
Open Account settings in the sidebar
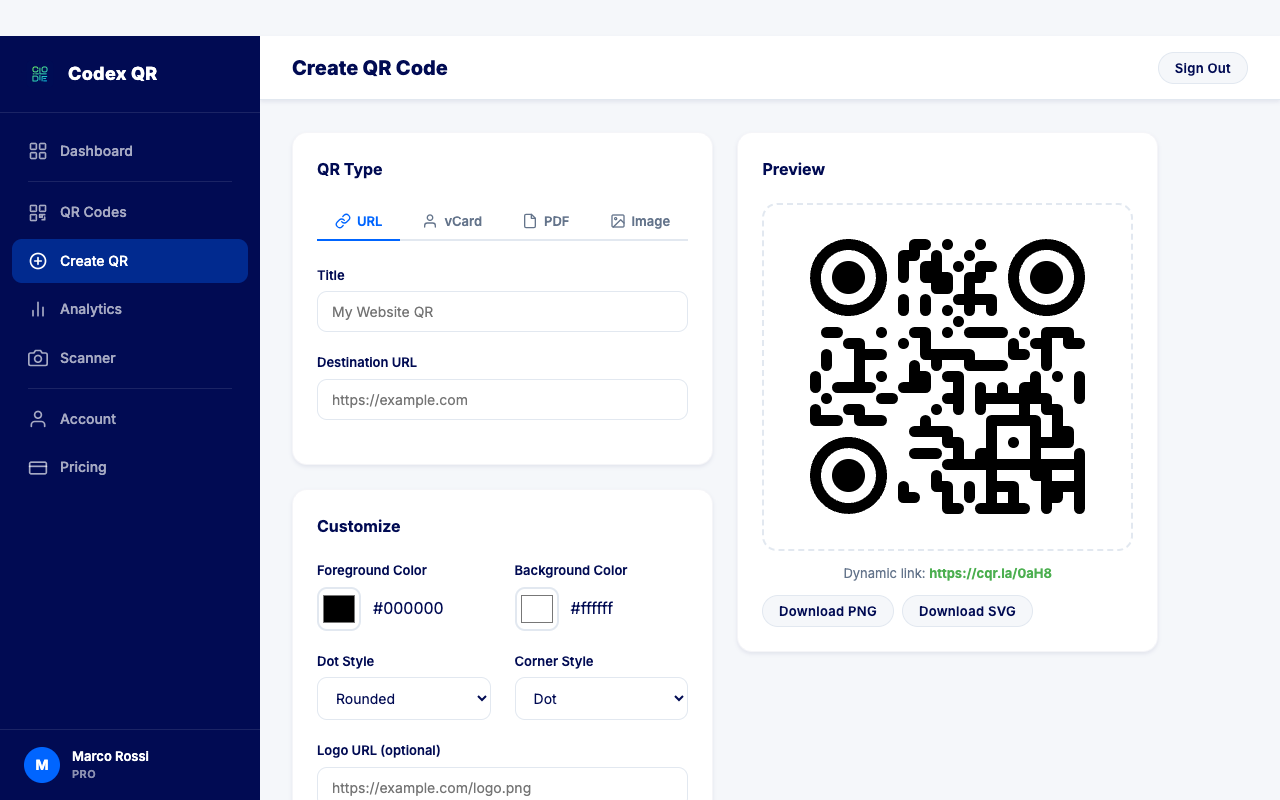[88, 419]
